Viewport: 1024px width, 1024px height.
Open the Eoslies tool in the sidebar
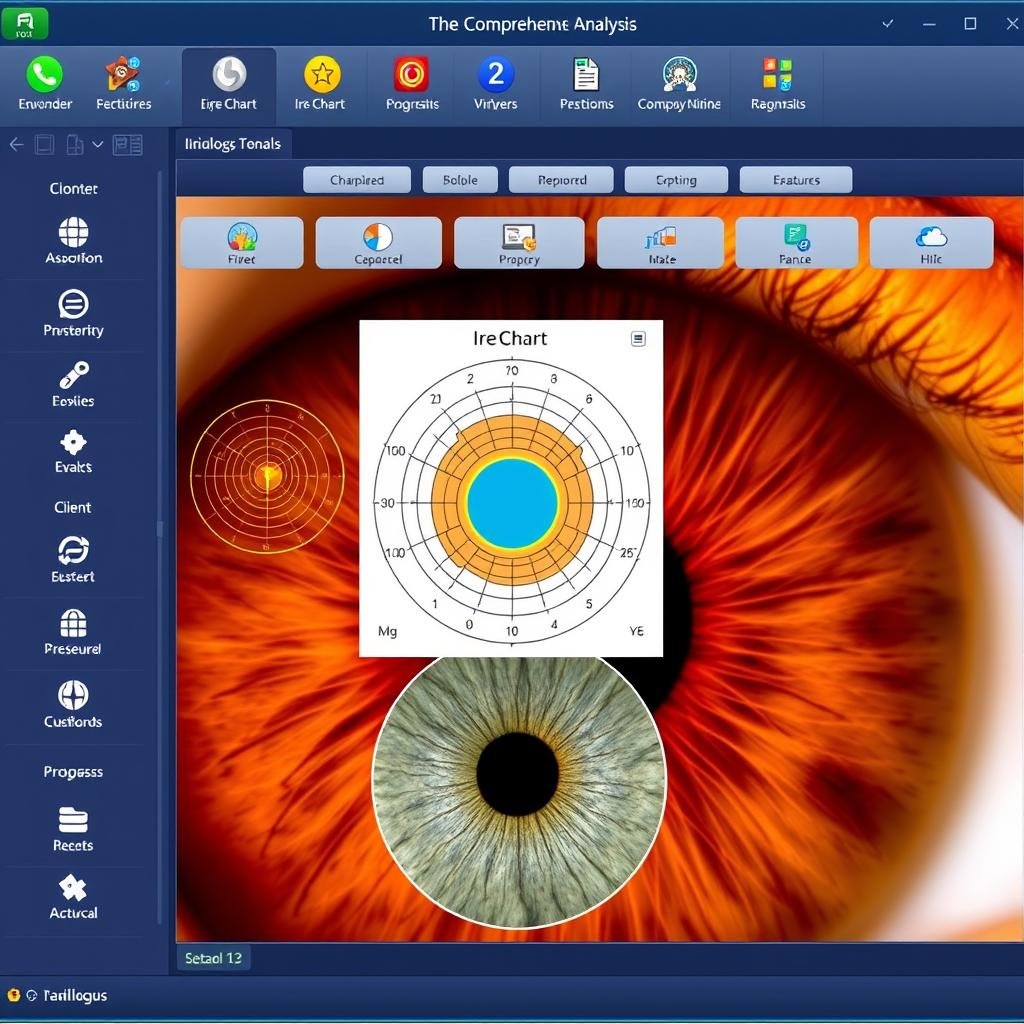pyautogui.click(x=72, y=385)
